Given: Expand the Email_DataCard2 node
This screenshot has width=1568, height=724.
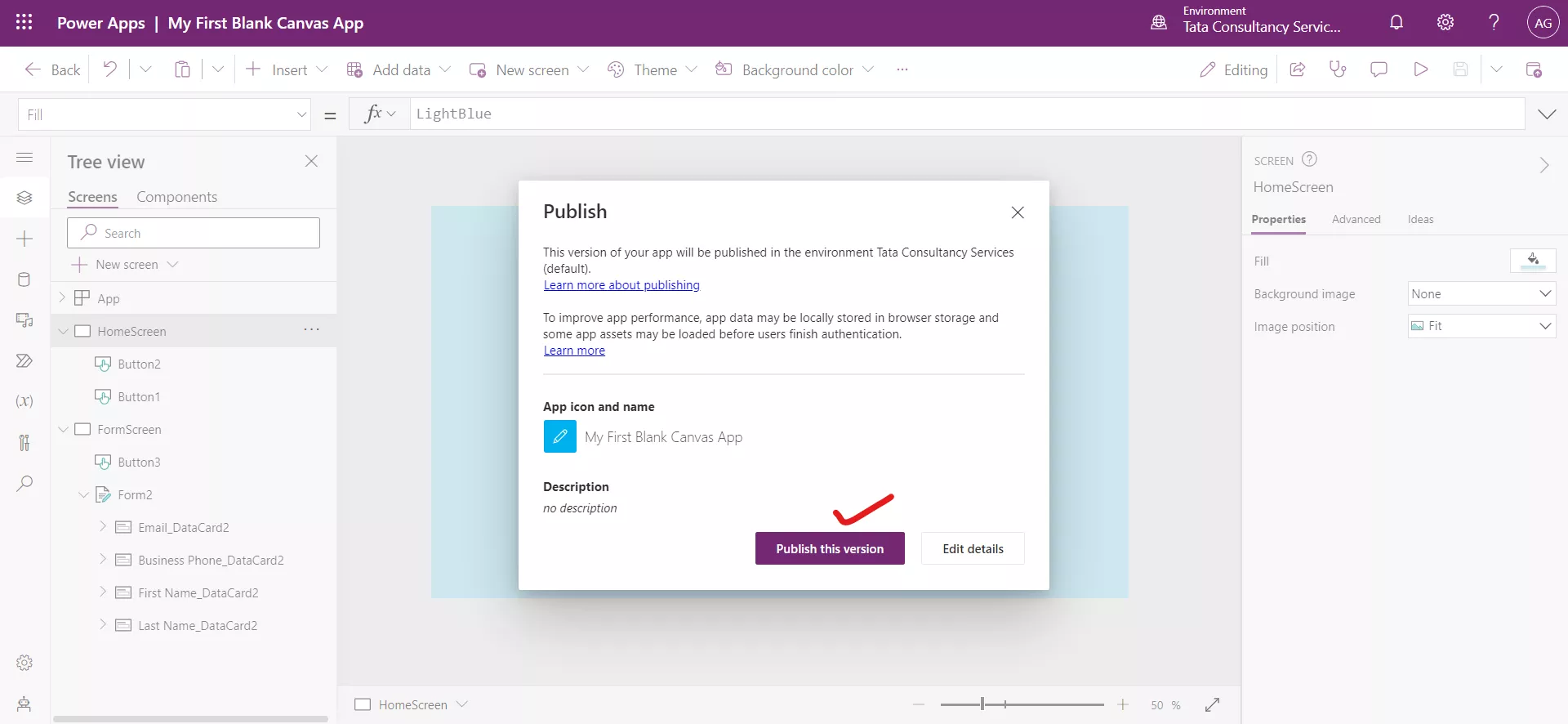Looking at the screenshot, I should (103, 526).
